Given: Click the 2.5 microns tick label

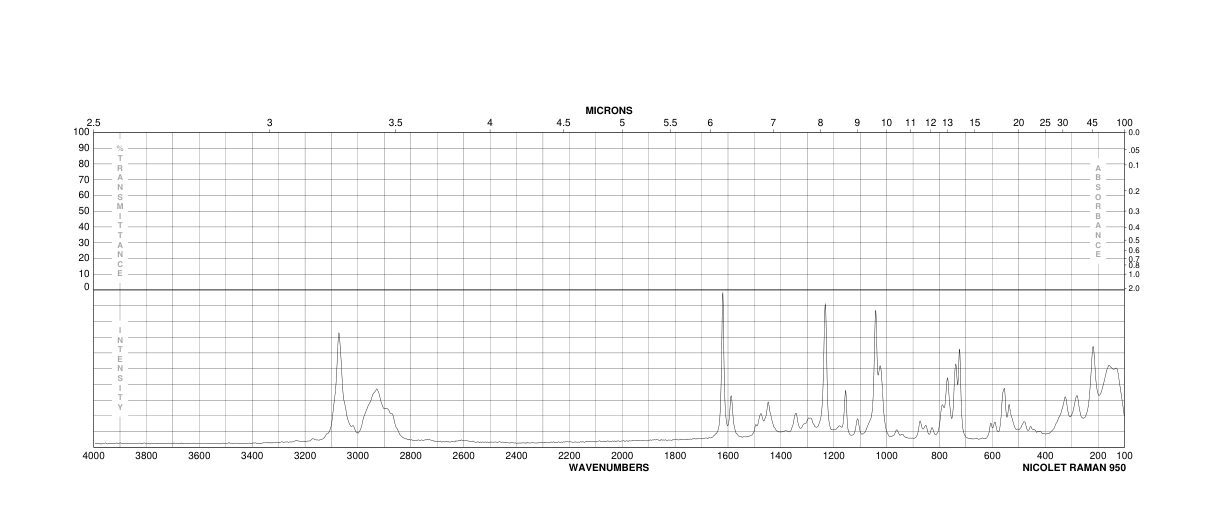Looking at the screenshot, I should tap(94, 123).
